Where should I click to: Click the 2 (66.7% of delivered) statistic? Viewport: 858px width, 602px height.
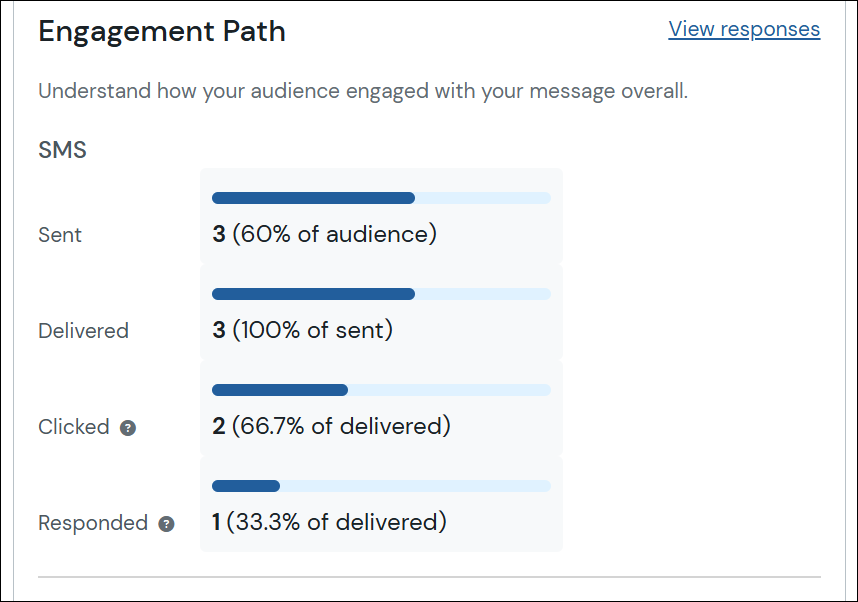pyautogui.click(x=330, y=426)
